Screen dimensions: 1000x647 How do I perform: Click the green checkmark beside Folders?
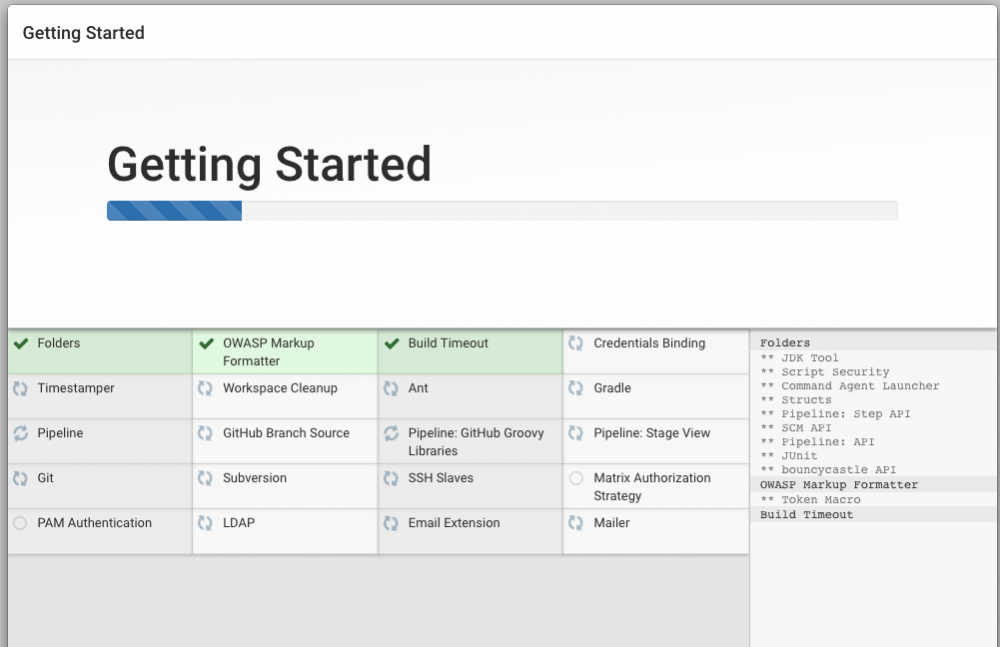point(21,343)
